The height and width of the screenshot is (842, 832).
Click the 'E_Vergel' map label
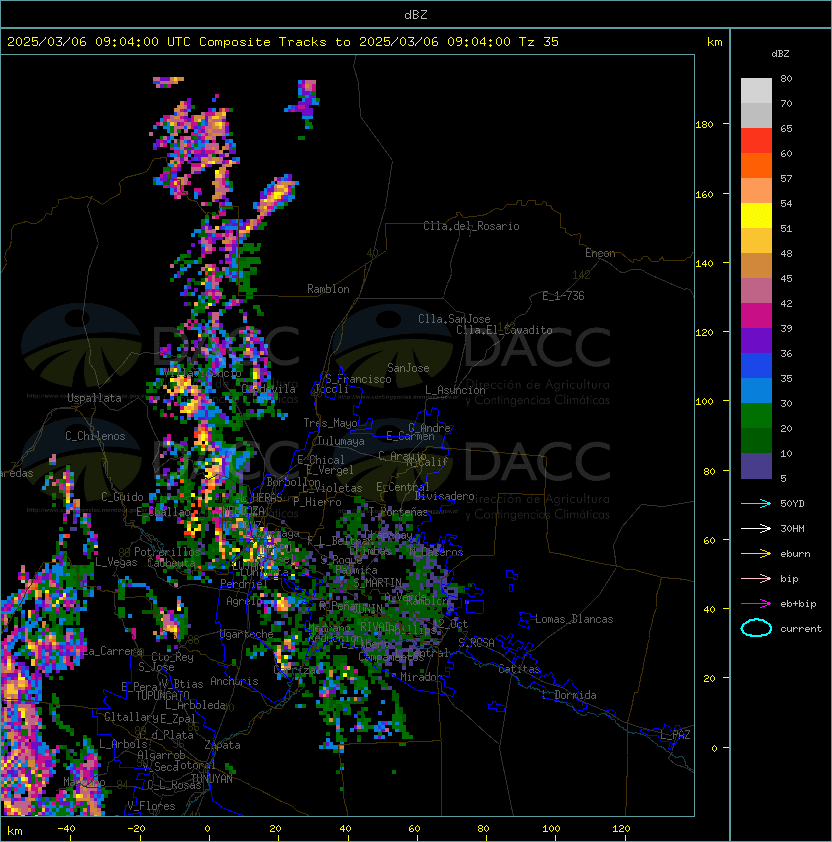point(330,470)
